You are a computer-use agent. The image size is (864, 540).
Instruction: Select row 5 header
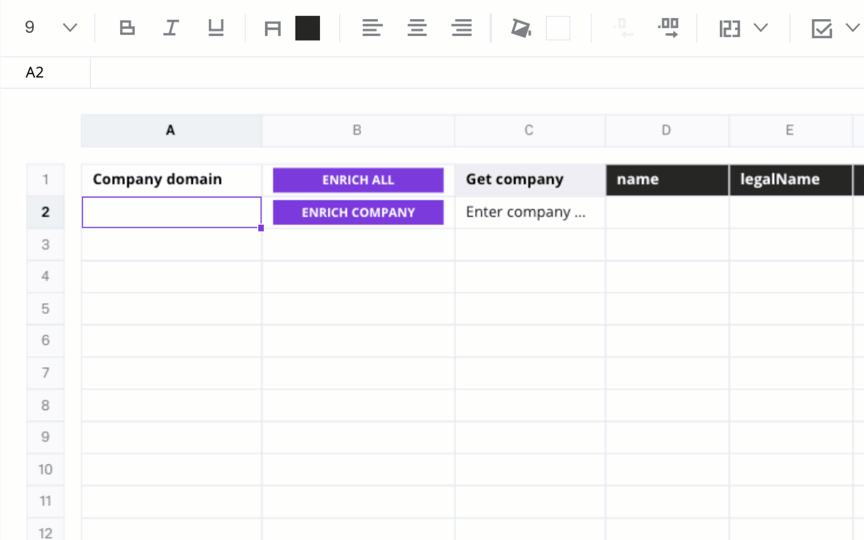click(x=46, y=309)
